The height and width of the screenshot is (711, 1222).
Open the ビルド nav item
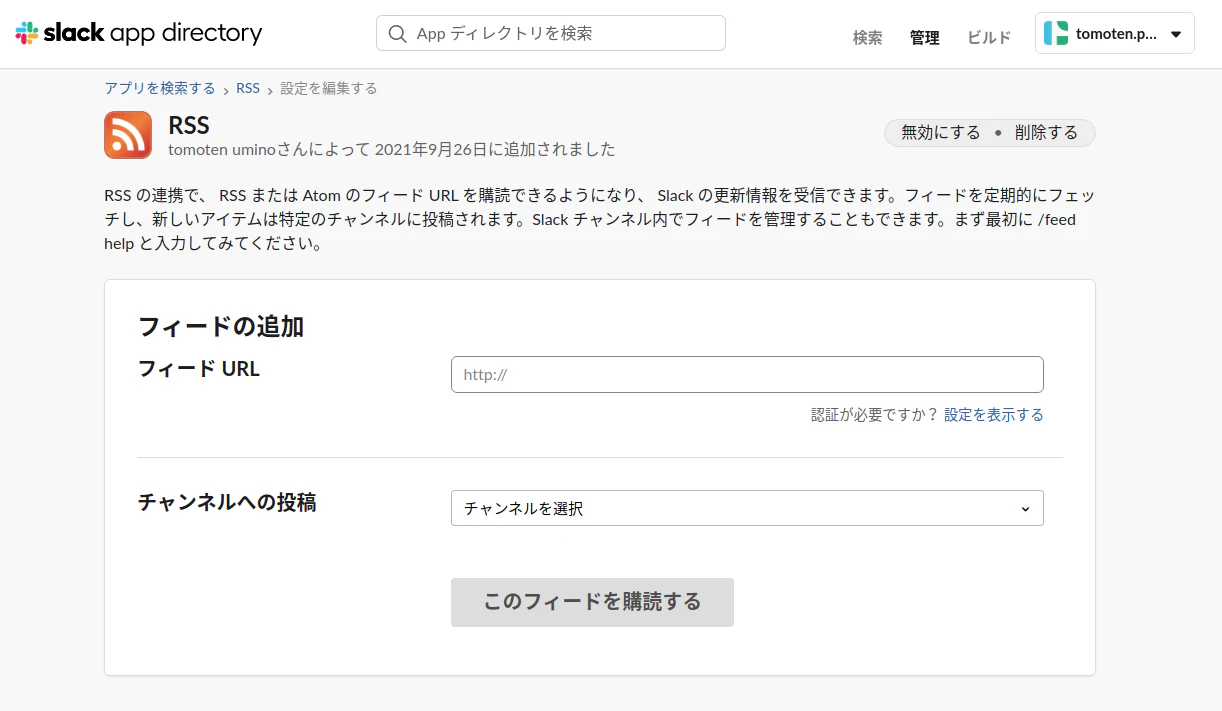pyautogui.click(x=989, y=38)
